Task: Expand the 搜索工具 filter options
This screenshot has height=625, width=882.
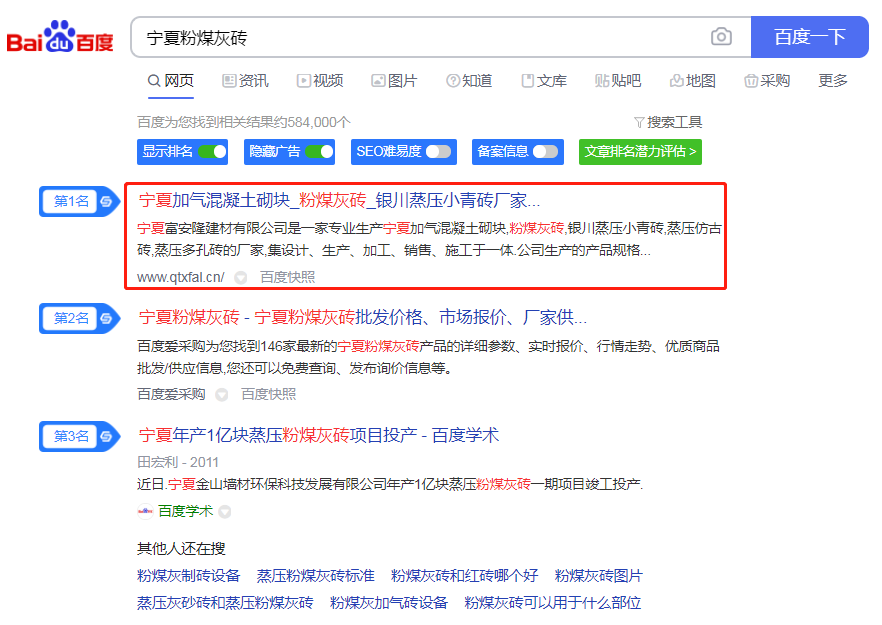Action: (x=668, y=122)
